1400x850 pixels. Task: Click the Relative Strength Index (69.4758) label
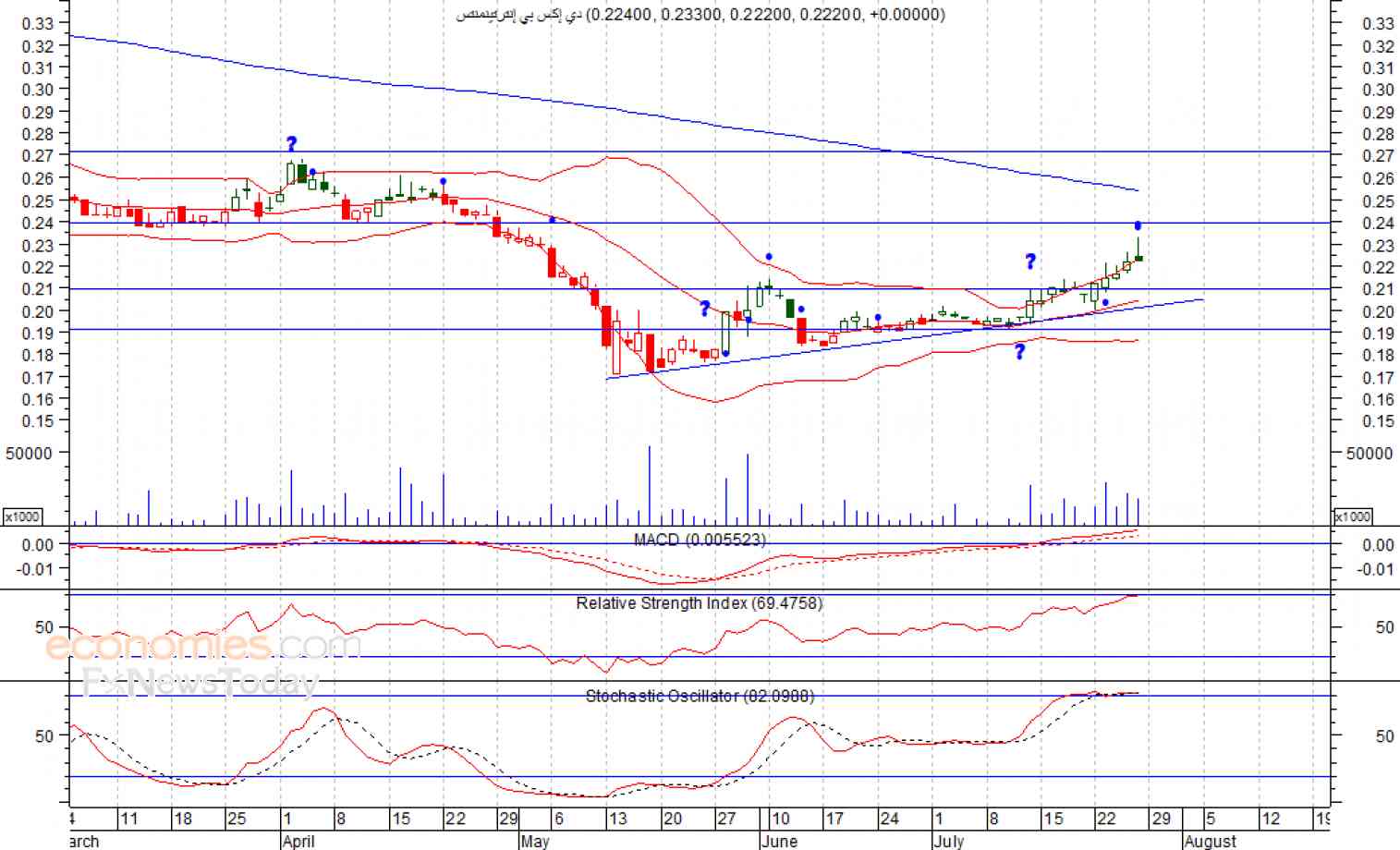699,603
